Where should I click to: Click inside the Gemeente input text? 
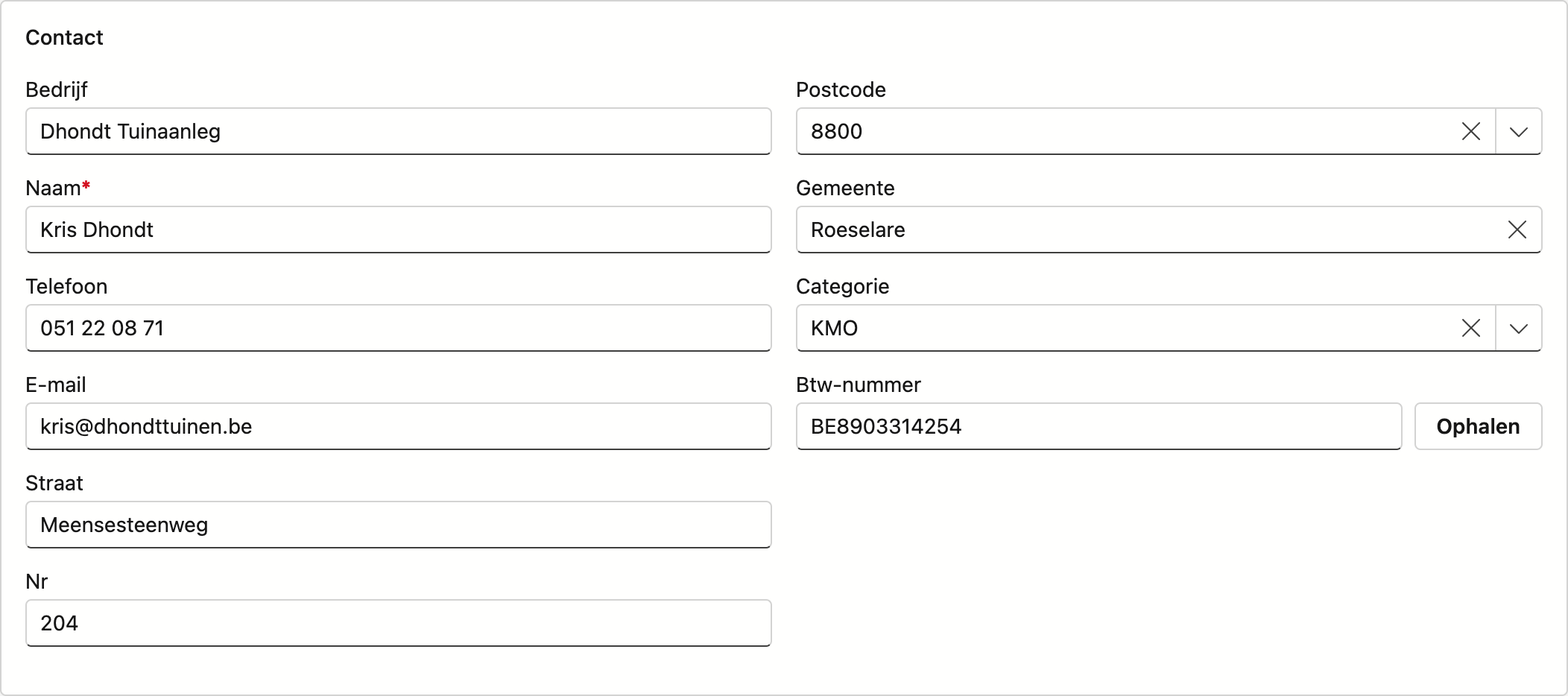click(1148, 230)
